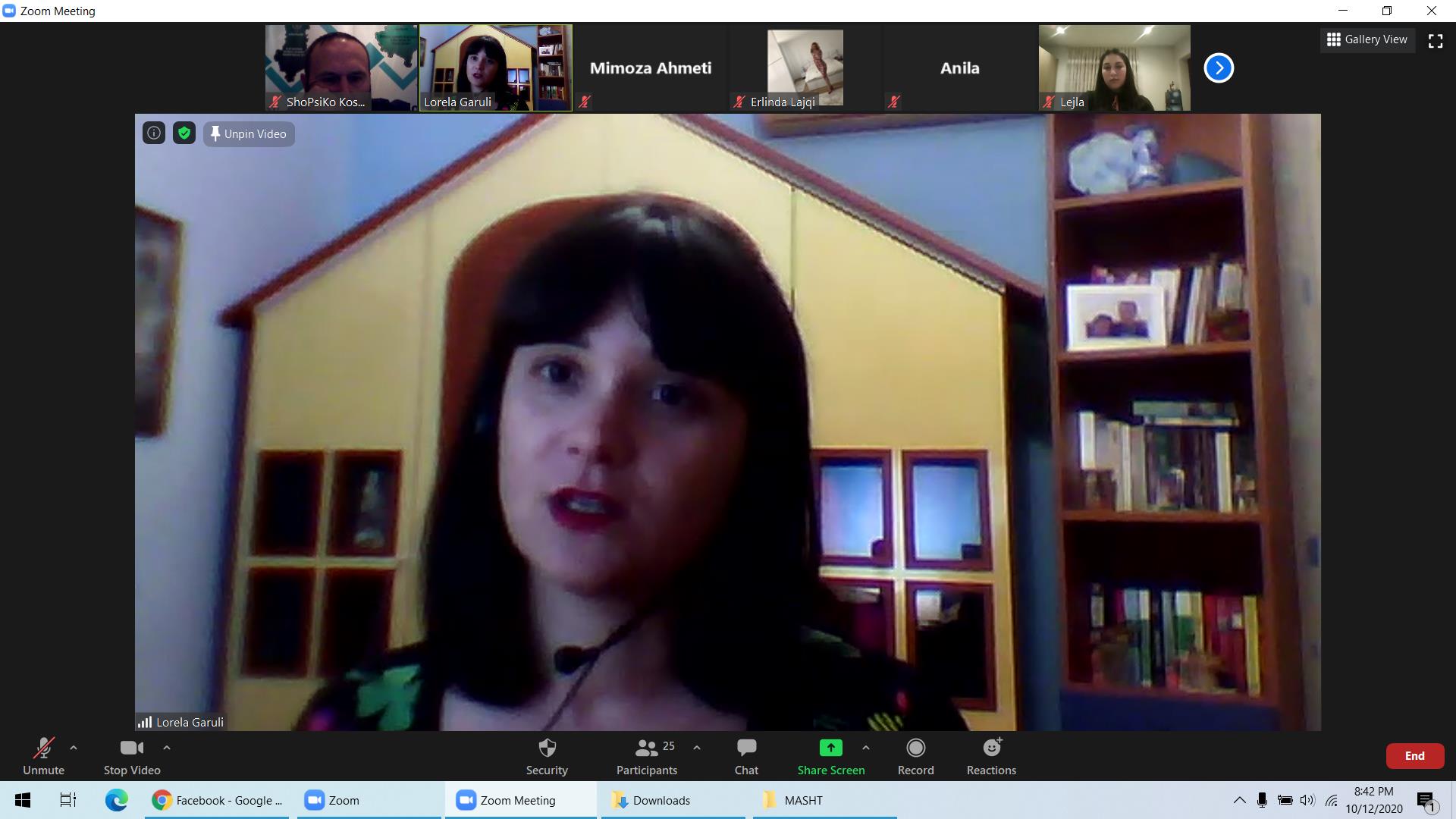Select Lejla participant thumbnail
Screen dimensions: 1456x819
pyautogui.click(x=1115, y=68)
